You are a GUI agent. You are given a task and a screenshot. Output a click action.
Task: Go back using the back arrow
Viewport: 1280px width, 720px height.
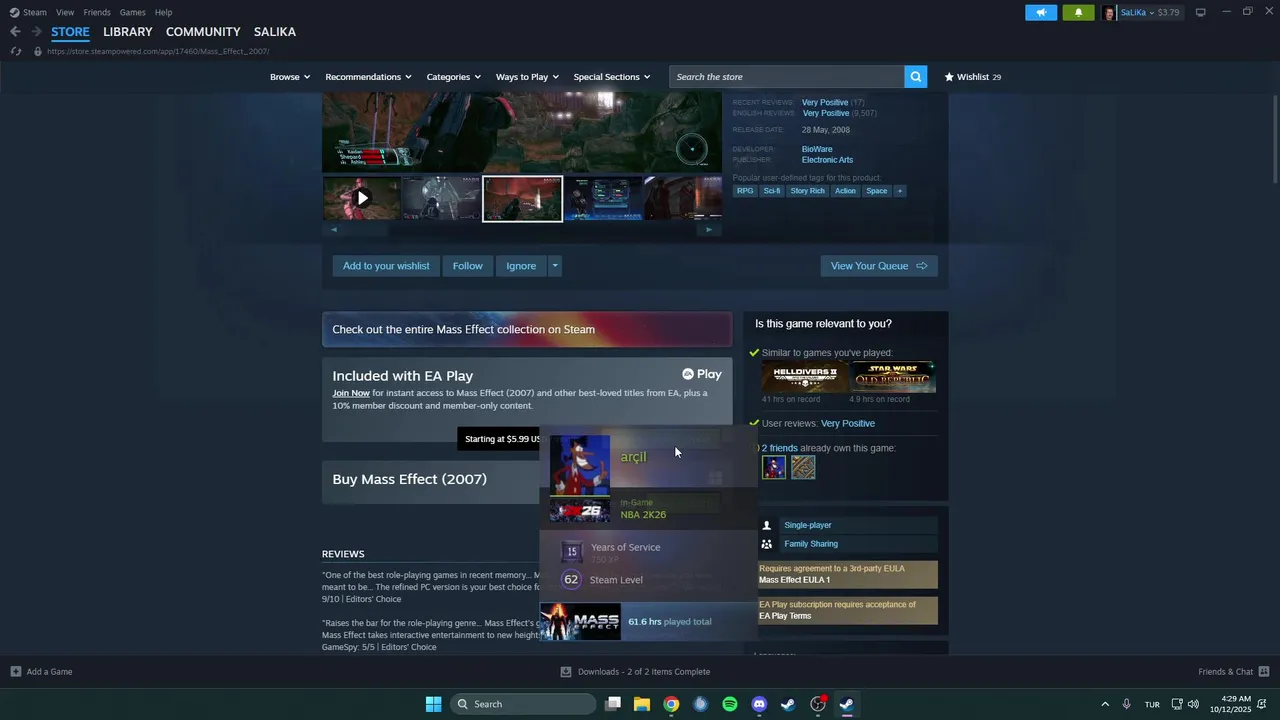point(15,32)
